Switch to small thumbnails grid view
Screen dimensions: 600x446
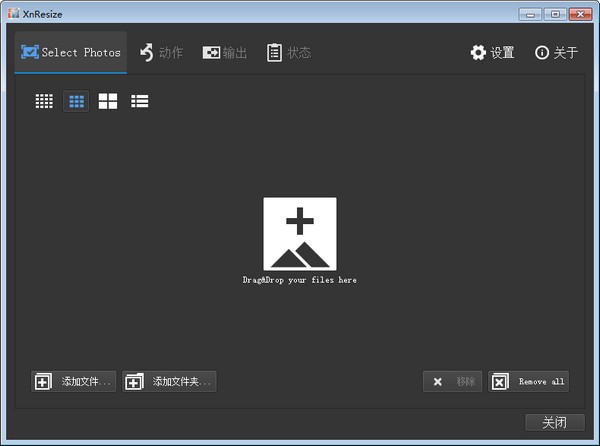[44, 101]
